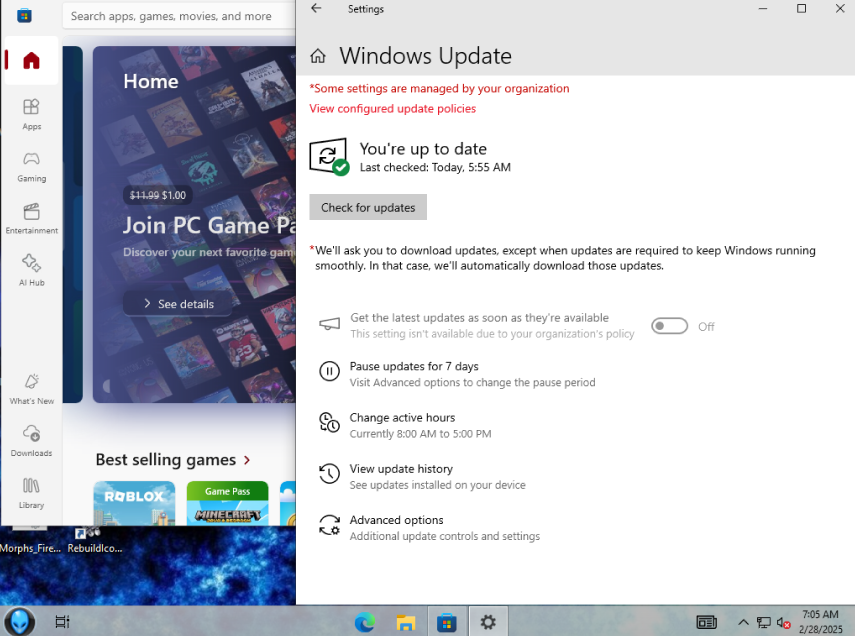This screenshot has width=855, height=636.
Task: Open the news widget tray icon
Action: coord(707,622)
